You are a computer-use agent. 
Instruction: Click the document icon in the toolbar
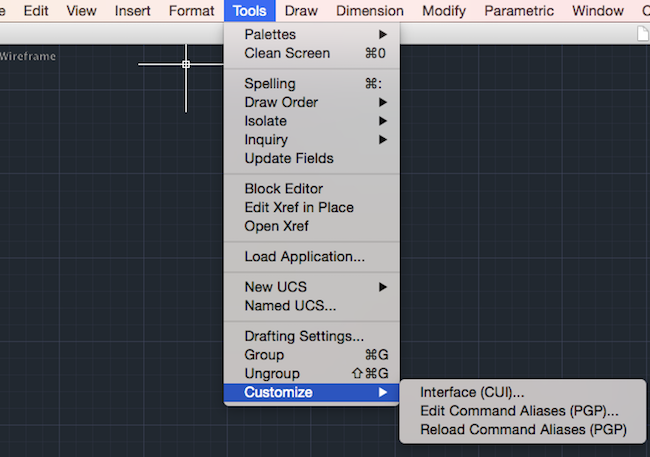click(643, 33)
